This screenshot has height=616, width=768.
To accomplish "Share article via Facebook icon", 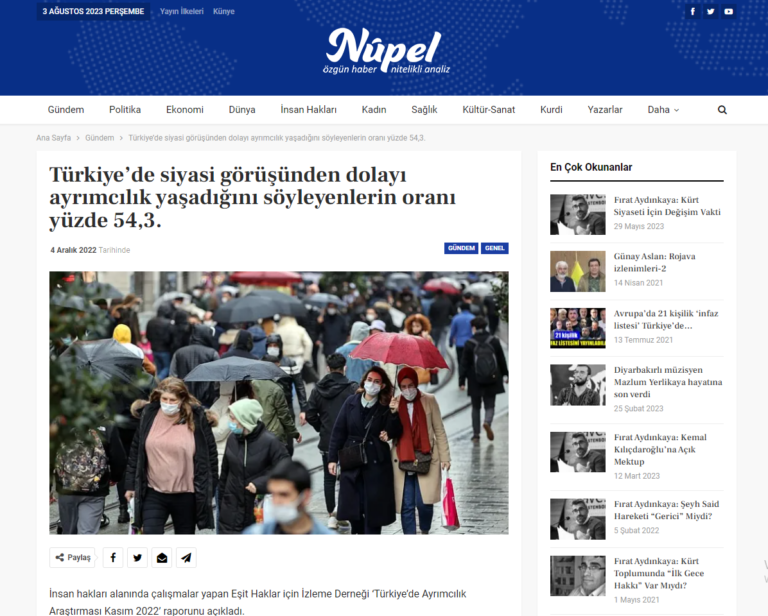I will pyautogui.click(x=113, y=557).
